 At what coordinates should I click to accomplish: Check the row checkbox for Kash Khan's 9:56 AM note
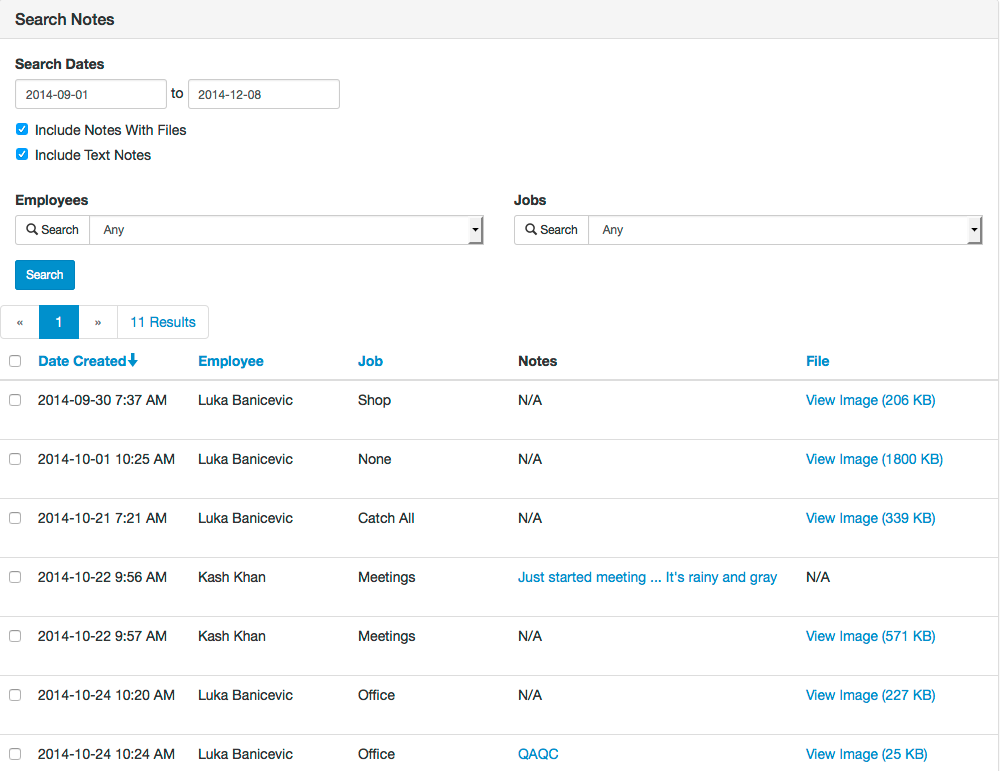(x=15, y=576)
